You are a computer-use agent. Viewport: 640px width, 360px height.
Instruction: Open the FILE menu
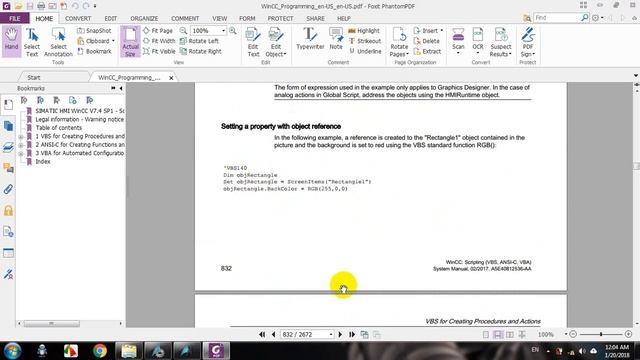[15, 18]
